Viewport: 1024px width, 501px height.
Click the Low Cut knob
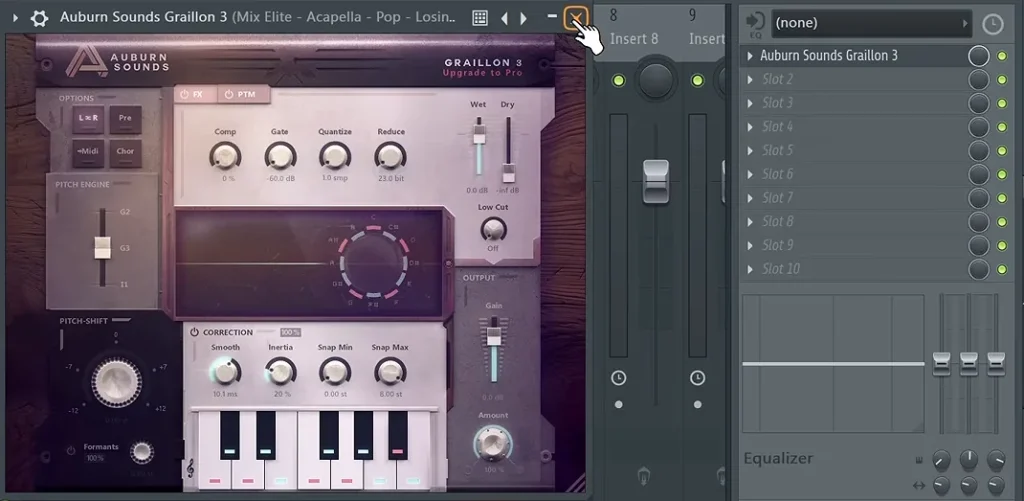click(493, 229)
